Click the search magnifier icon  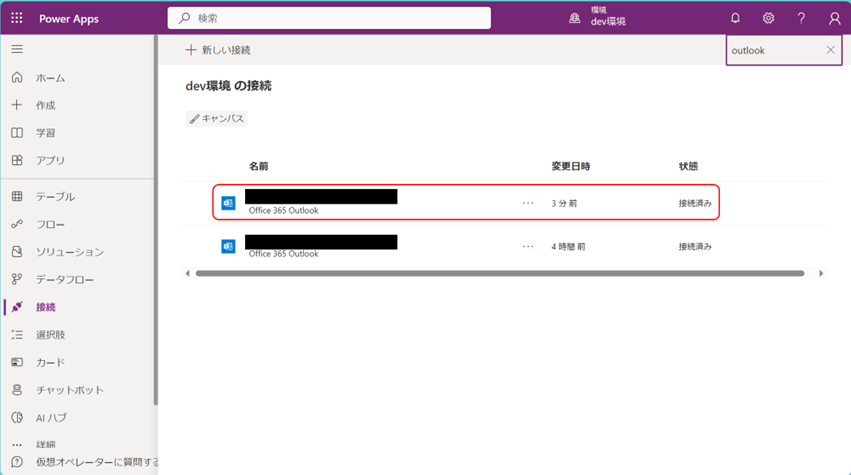pyautogui.click(x=185, y=18)
